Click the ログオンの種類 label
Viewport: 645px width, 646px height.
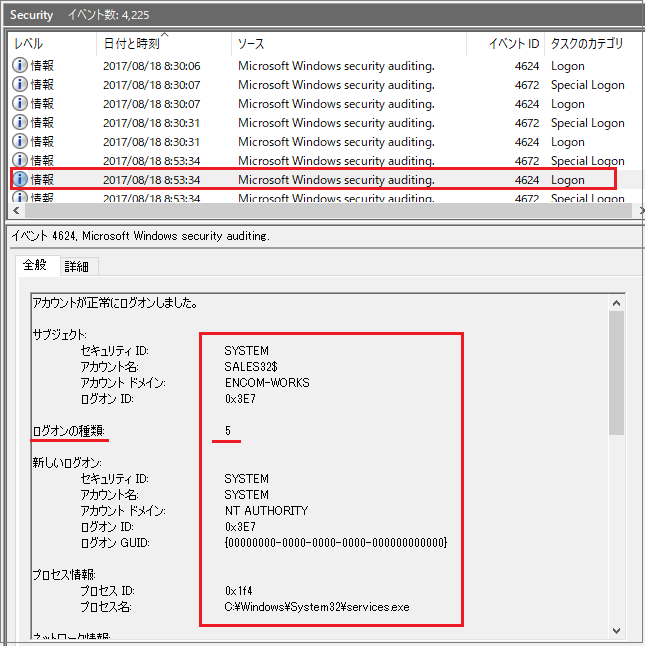coord(69,431)
